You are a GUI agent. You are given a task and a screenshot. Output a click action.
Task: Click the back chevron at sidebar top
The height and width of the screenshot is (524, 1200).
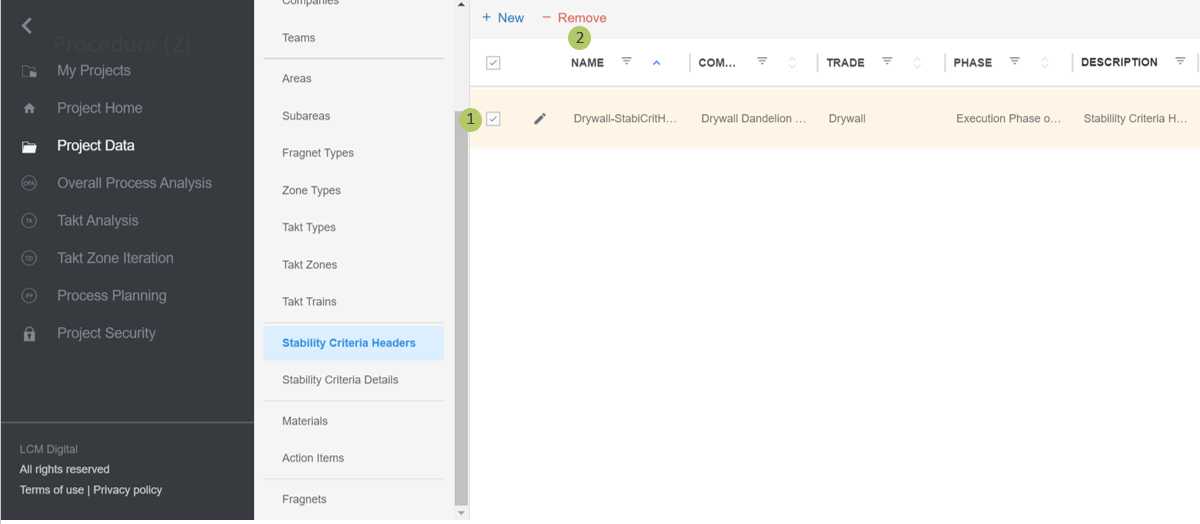point(27,26)
